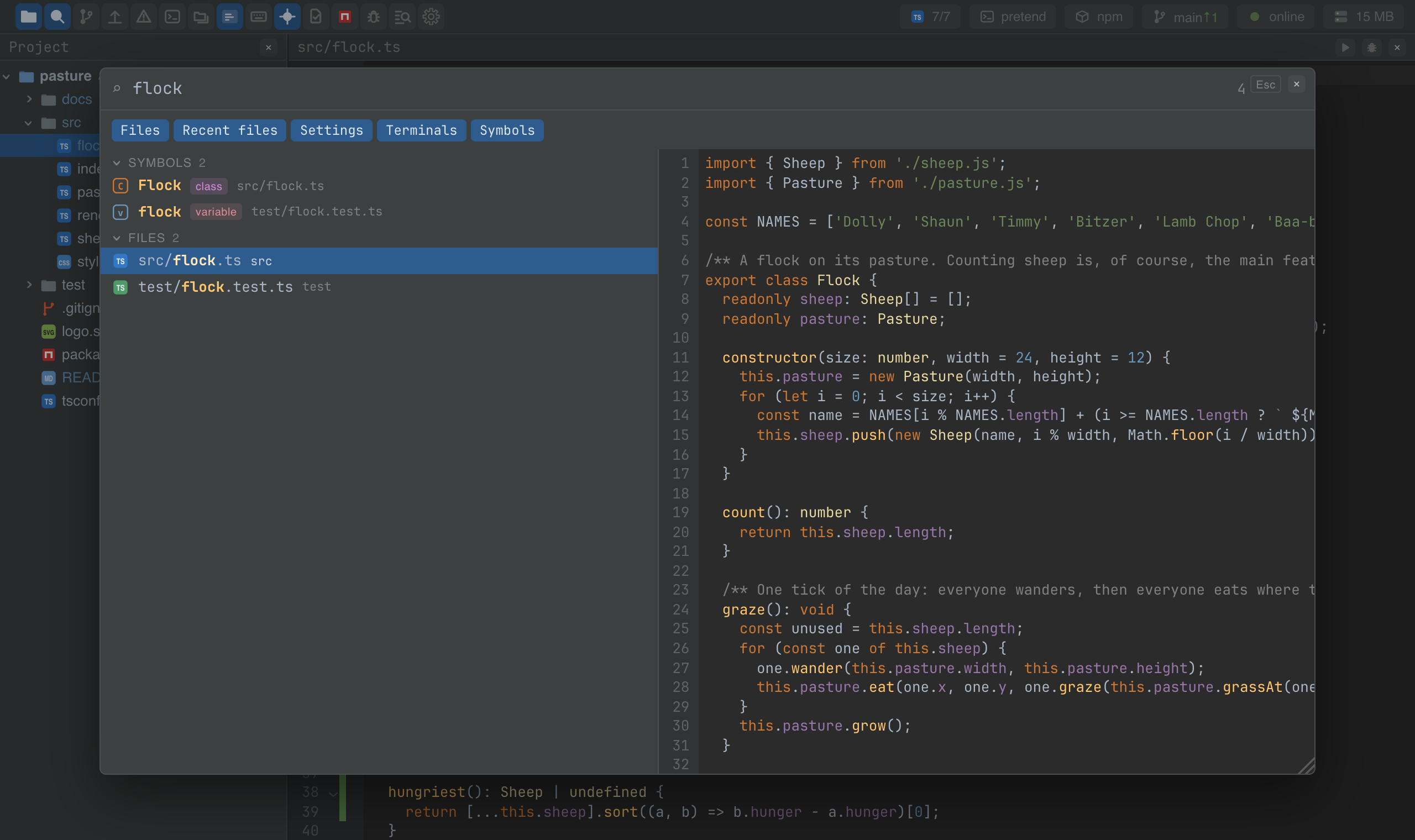Click the green online status indicator

click(x=1276, y=17)
